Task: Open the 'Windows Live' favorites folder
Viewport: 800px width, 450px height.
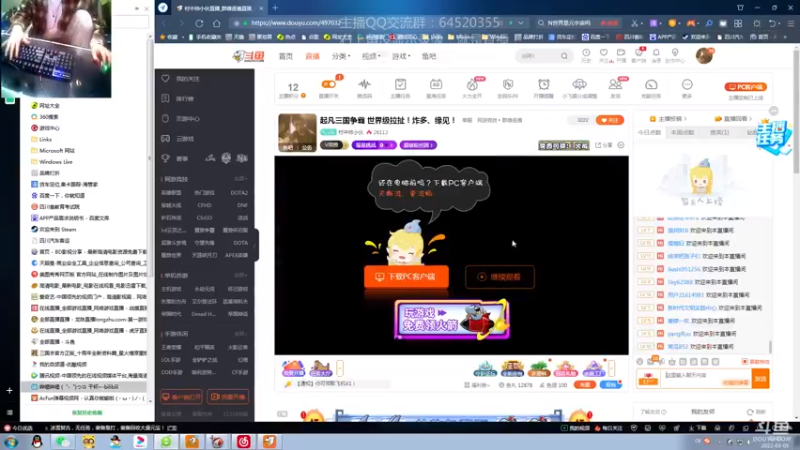Action: 56,162
